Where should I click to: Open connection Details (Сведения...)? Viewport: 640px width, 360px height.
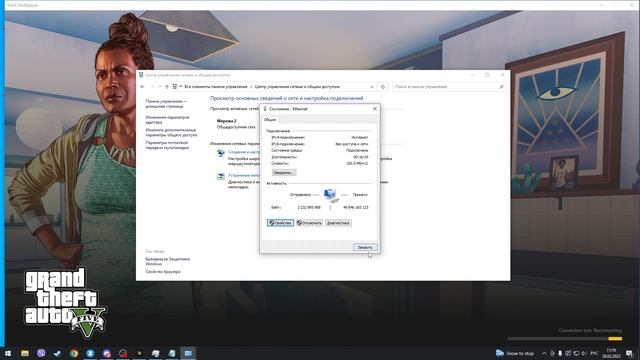point(284,173)
